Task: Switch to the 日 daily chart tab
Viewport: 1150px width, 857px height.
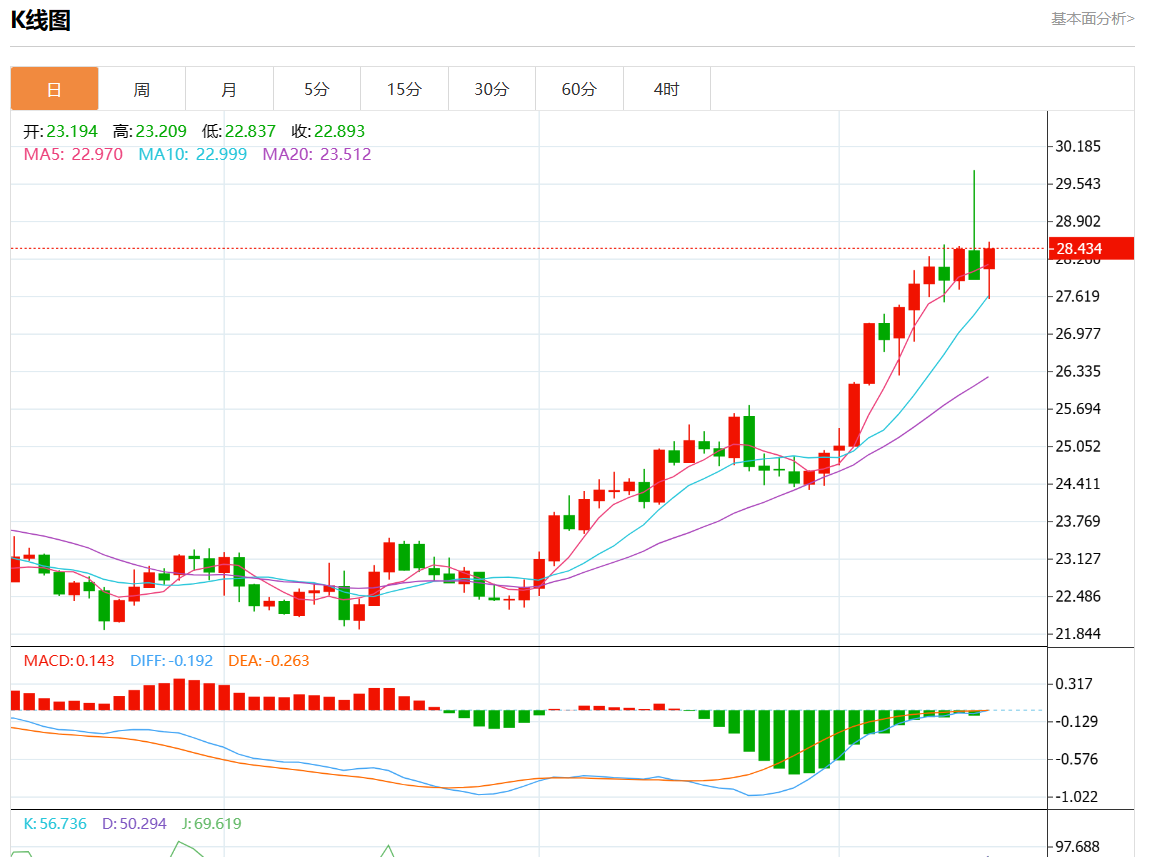Action: [x=54, y=89]
